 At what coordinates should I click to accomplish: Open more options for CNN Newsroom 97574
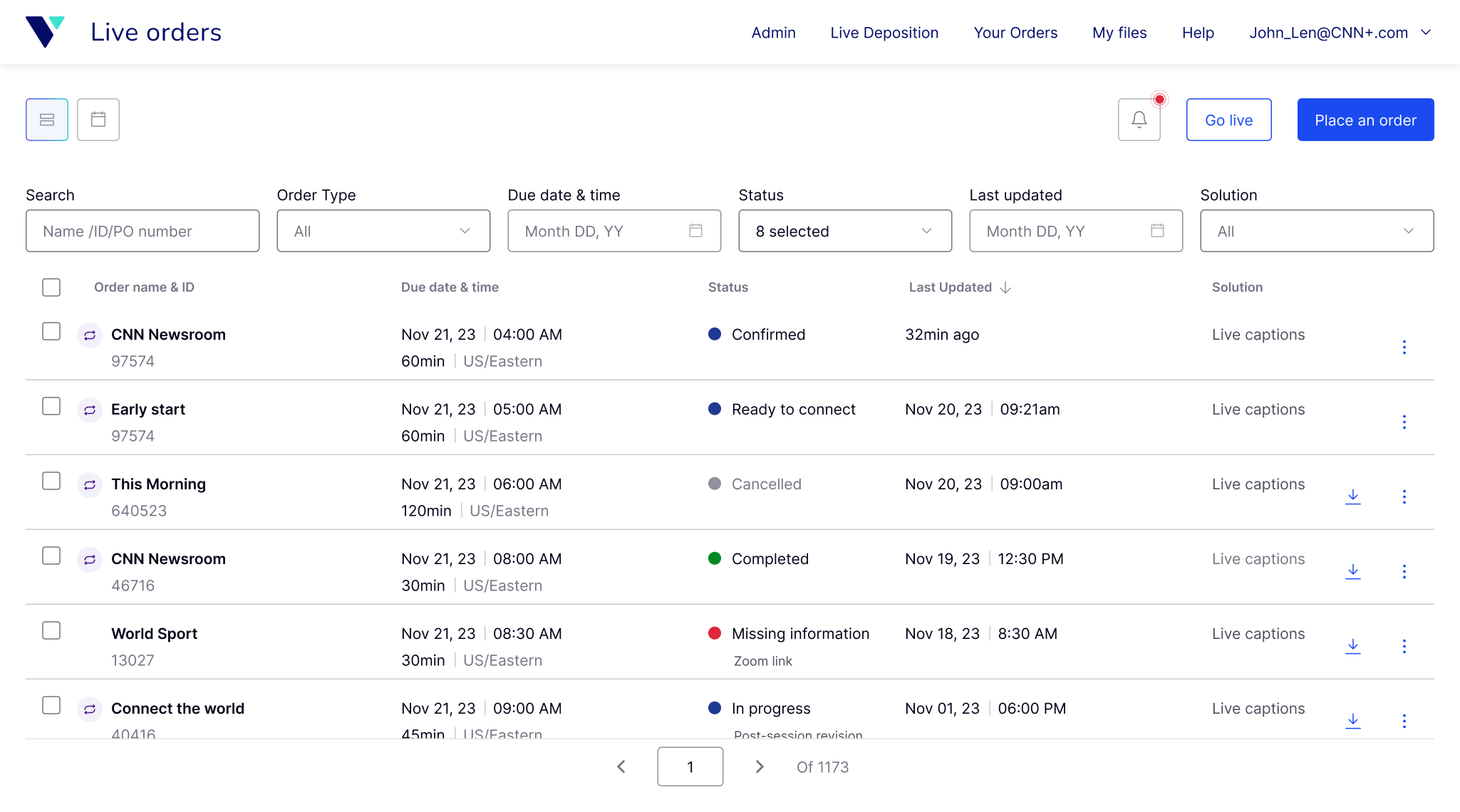pos(1404,348)
